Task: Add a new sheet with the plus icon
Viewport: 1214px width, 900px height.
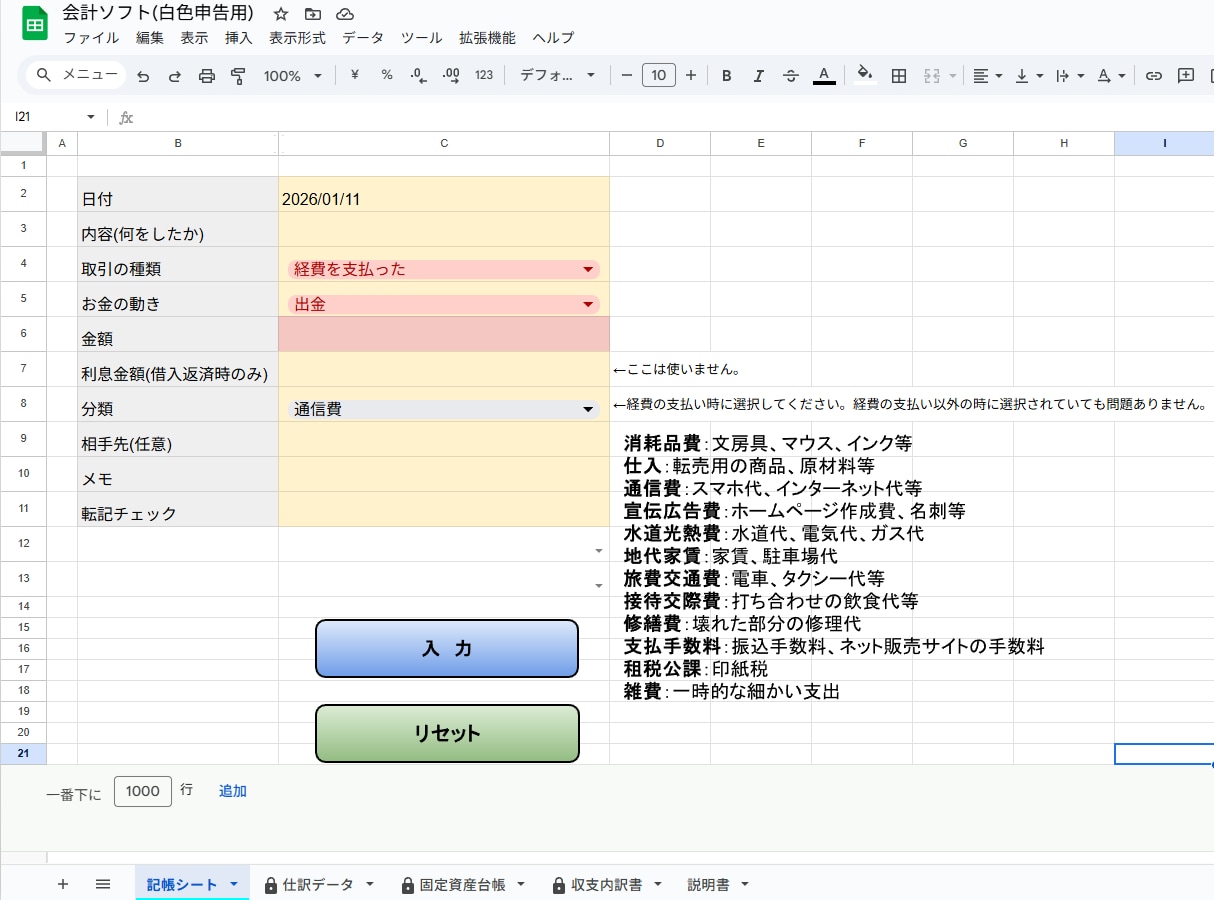Action: tap(63, 884)
